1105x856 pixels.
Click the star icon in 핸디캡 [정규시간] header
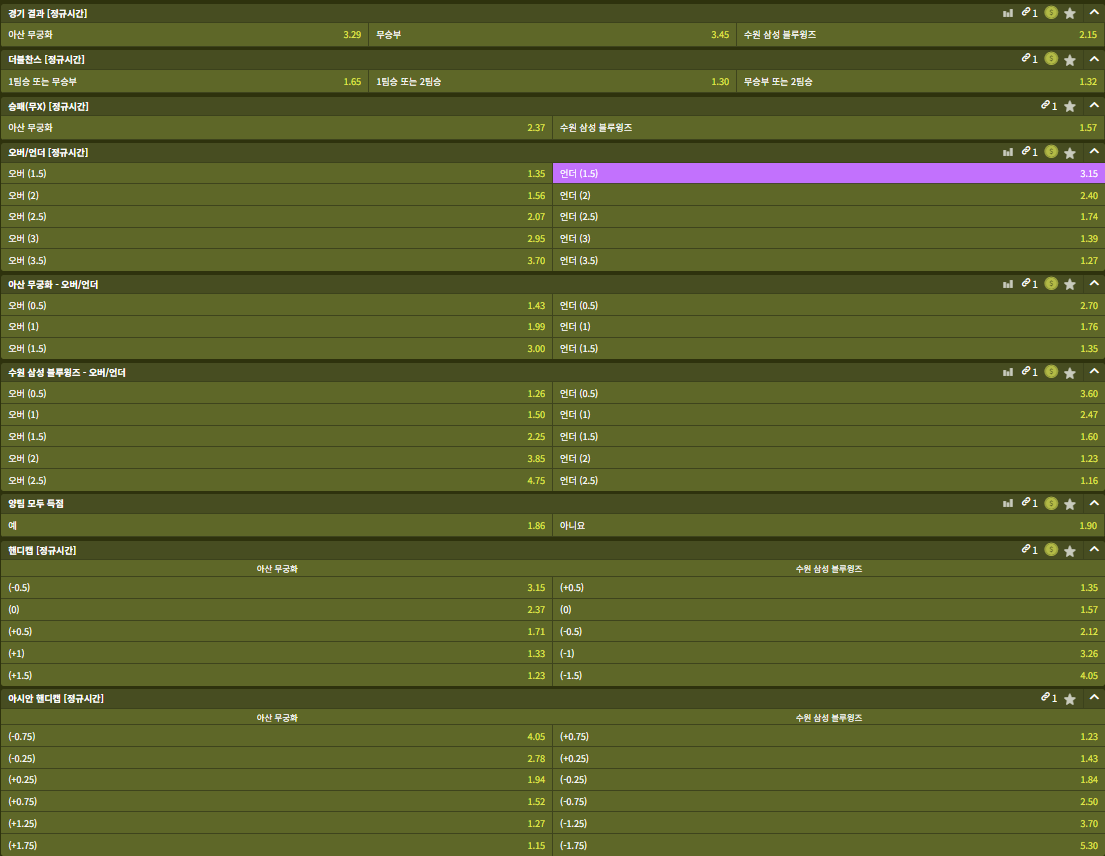[1070, 550]
